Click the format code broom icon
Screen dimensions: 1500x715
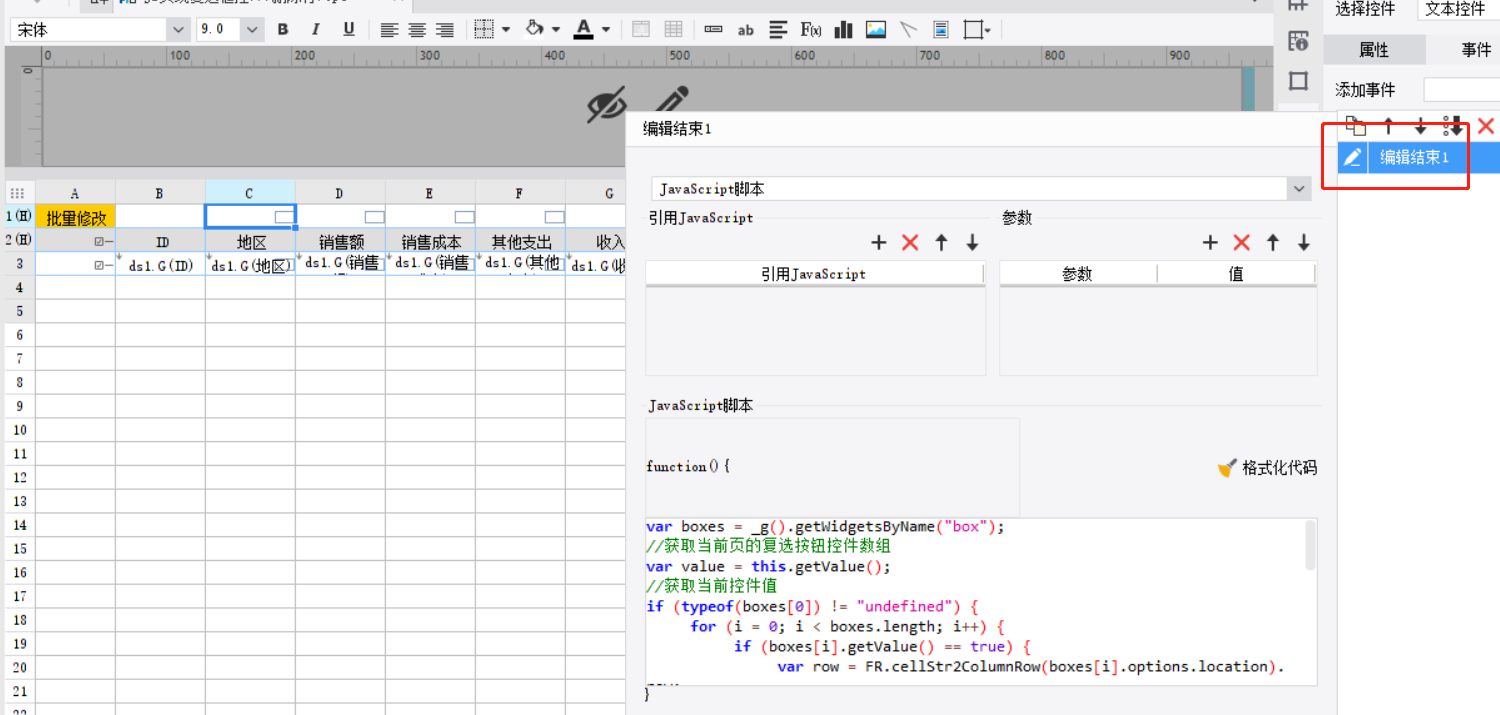pyautogui.click(x=1227, y=468)
